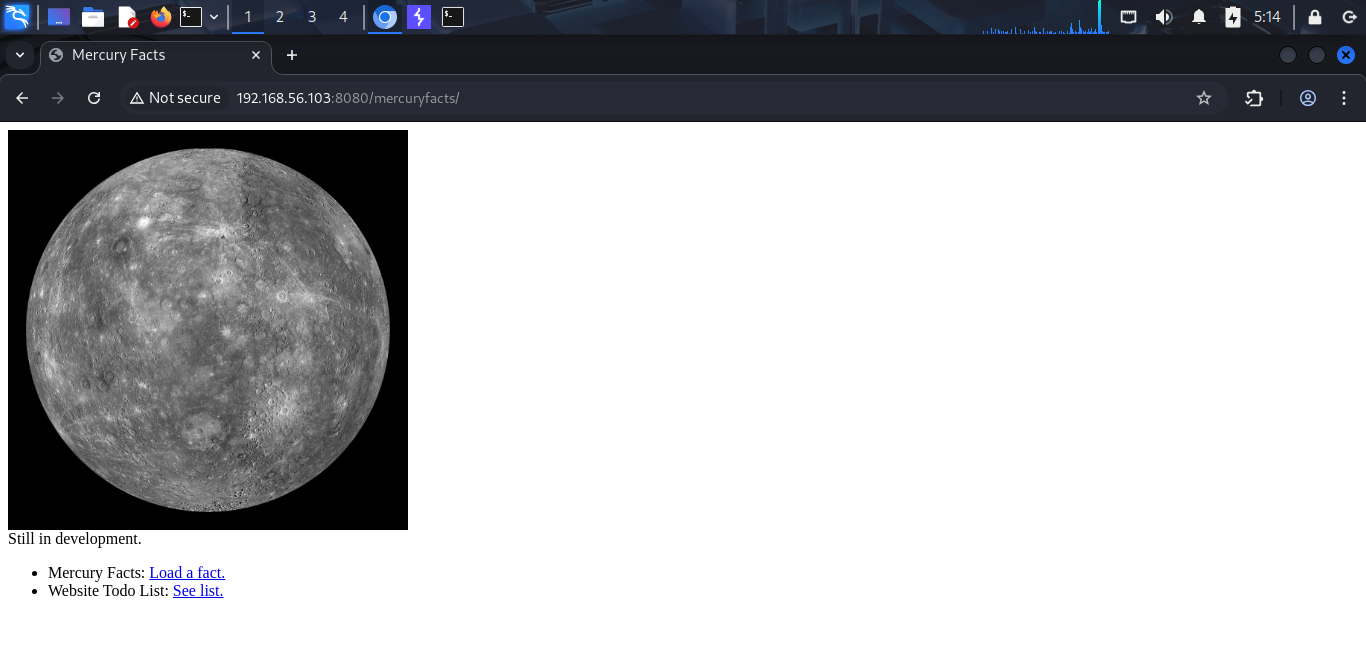1366x654 pixels.
Task: Launch Firefox from the taskbar
Action: 161,17
